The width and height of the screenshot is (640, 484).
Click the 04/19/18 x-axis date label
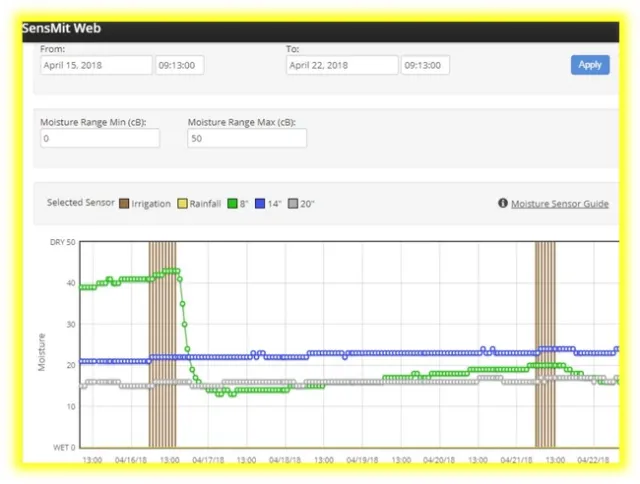tap(362, 460)
